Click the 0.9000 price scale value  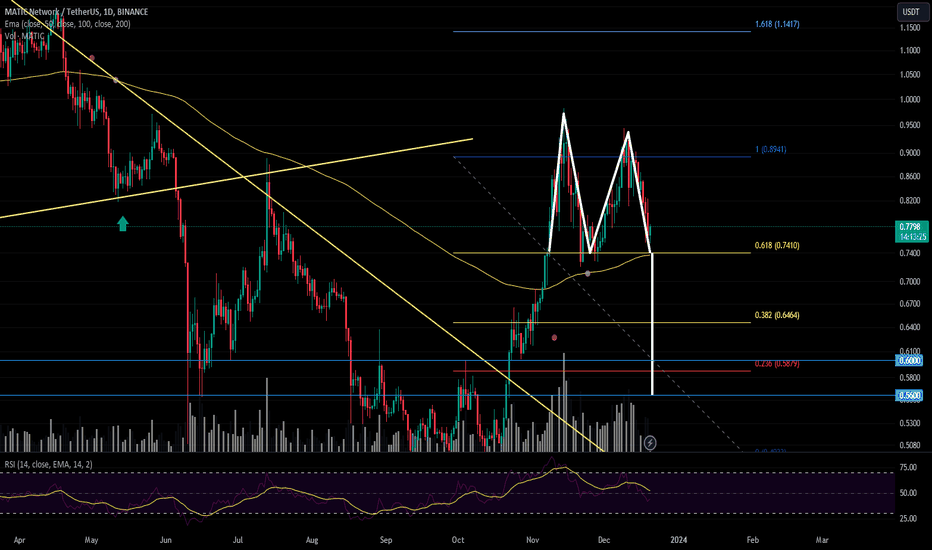click(x=910, y=153)
